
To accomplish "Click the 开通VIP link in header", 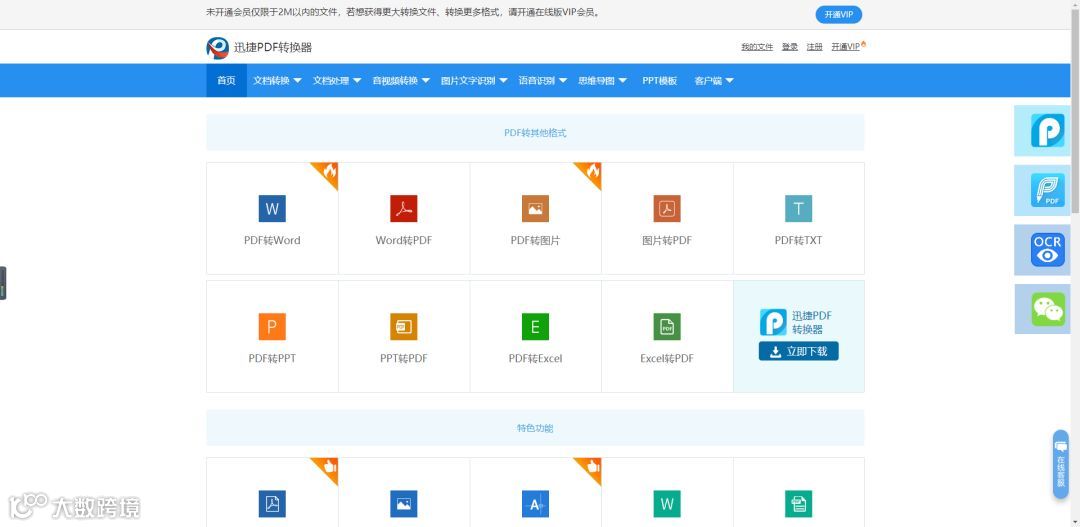I will point(848,47).
